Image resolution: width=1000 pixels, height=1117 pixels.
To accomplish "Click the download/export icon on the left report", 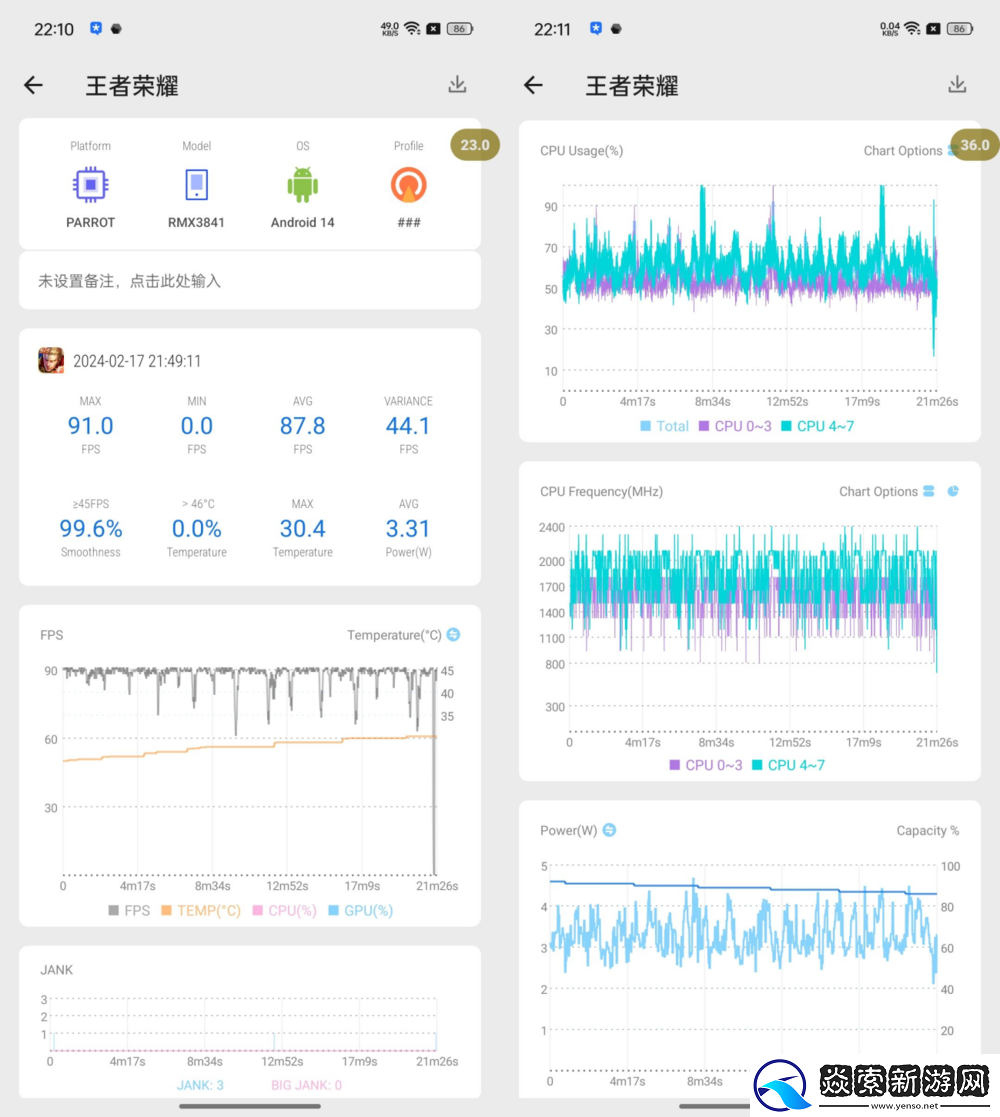I will (x=457, y=84).
